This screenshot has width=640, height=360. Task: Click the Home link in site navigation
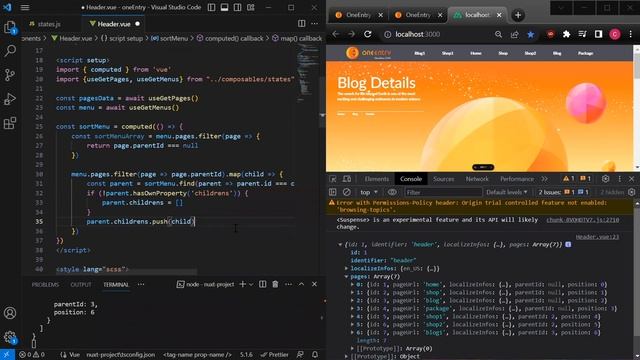click(476, 53)
